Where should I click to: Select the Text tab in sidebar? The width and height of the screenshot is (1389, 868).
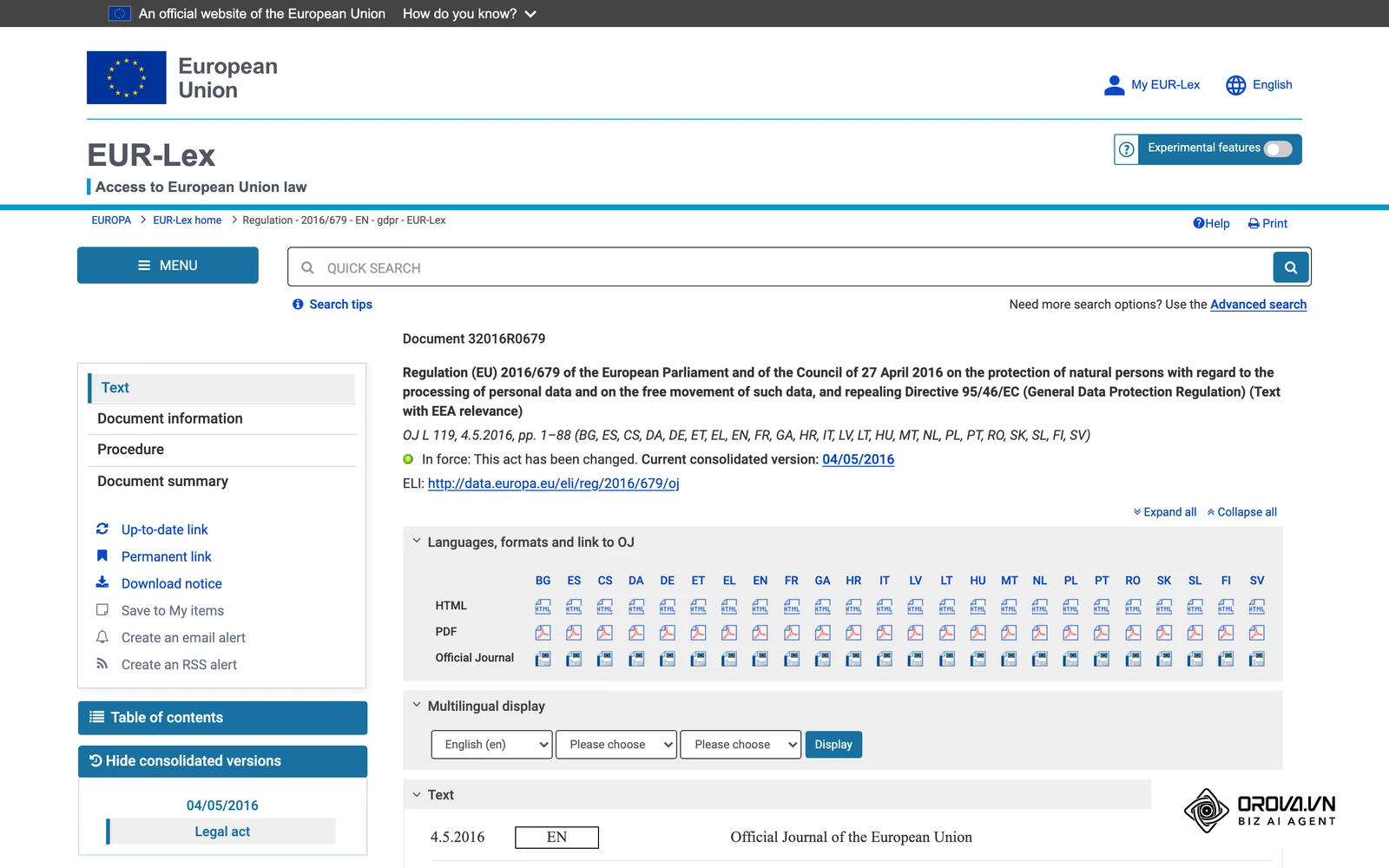pyautogui.click(x=222, y=388)
